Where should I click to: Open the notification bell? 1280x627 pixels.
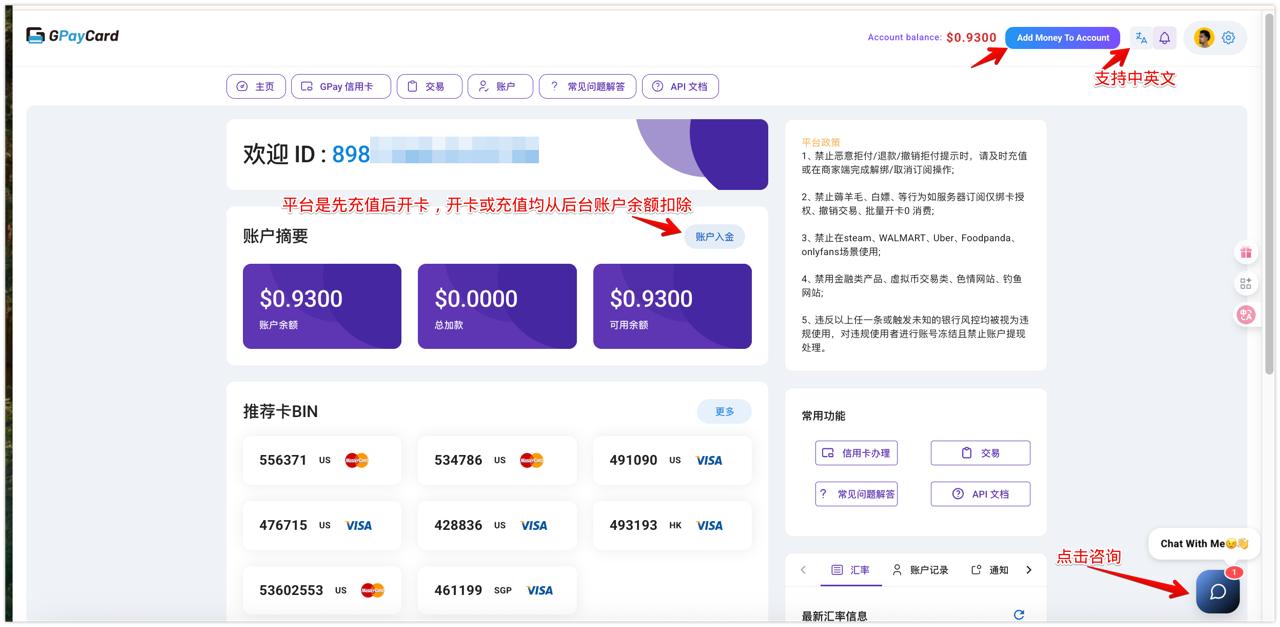click(x=1164, y=38)
